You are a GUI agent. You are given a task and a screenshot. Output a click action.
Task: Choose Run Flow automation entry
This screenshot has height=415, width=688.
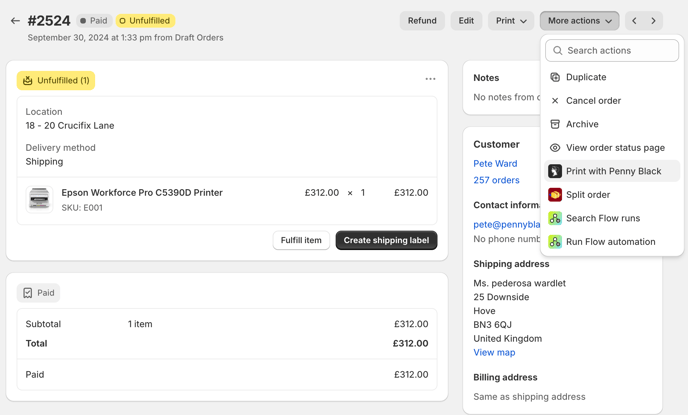click(612, 242)
